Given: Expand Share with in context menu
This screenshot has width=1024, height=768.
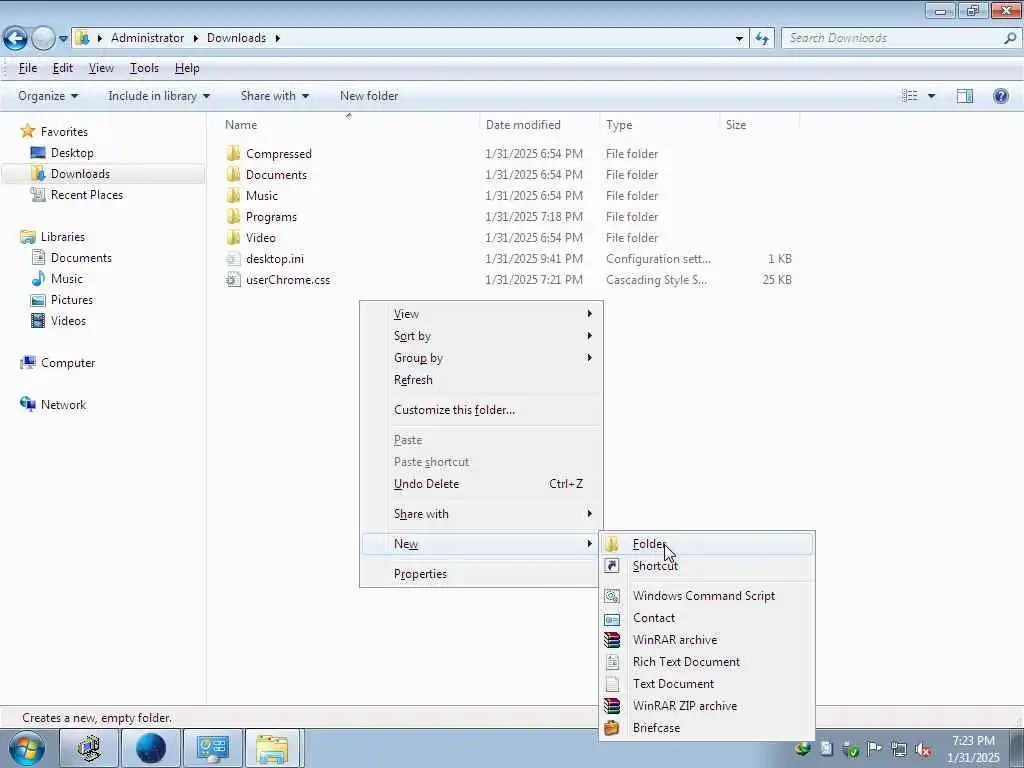Looking at the screenshot, I should tap(481, 514).
